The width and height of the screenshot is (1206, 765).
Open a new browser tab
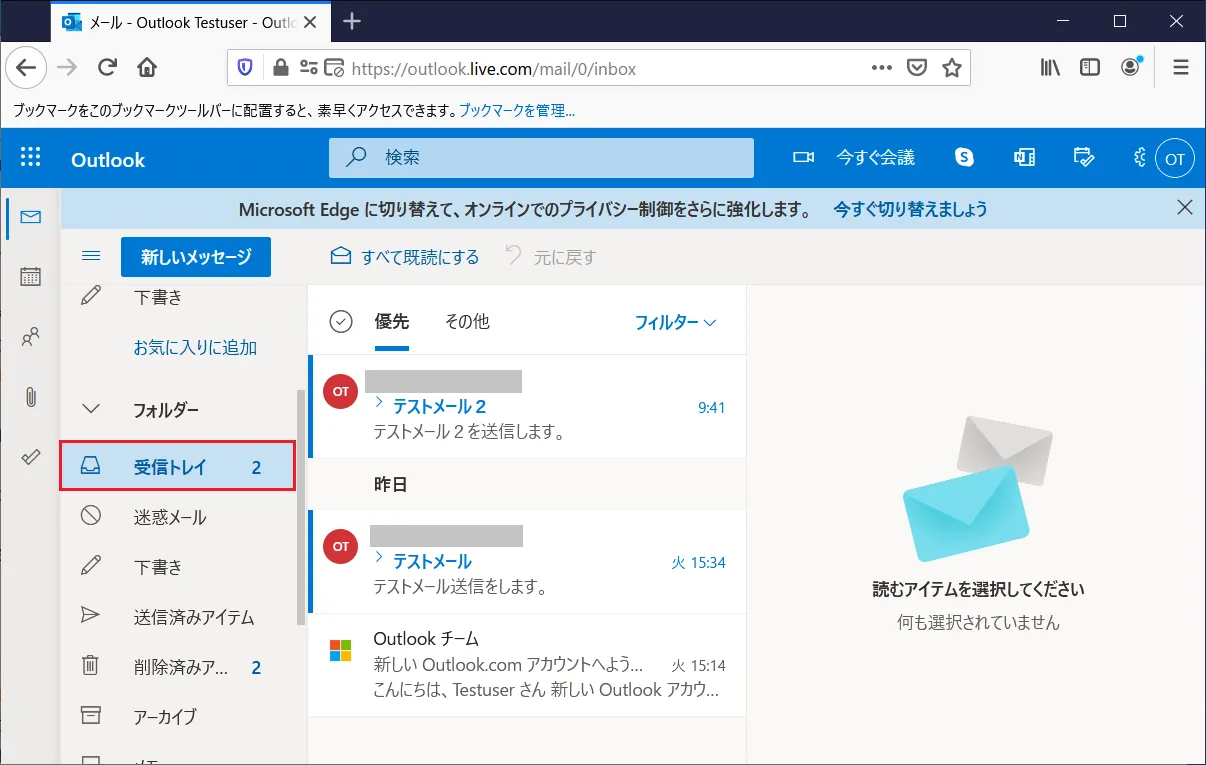[352, 21]
